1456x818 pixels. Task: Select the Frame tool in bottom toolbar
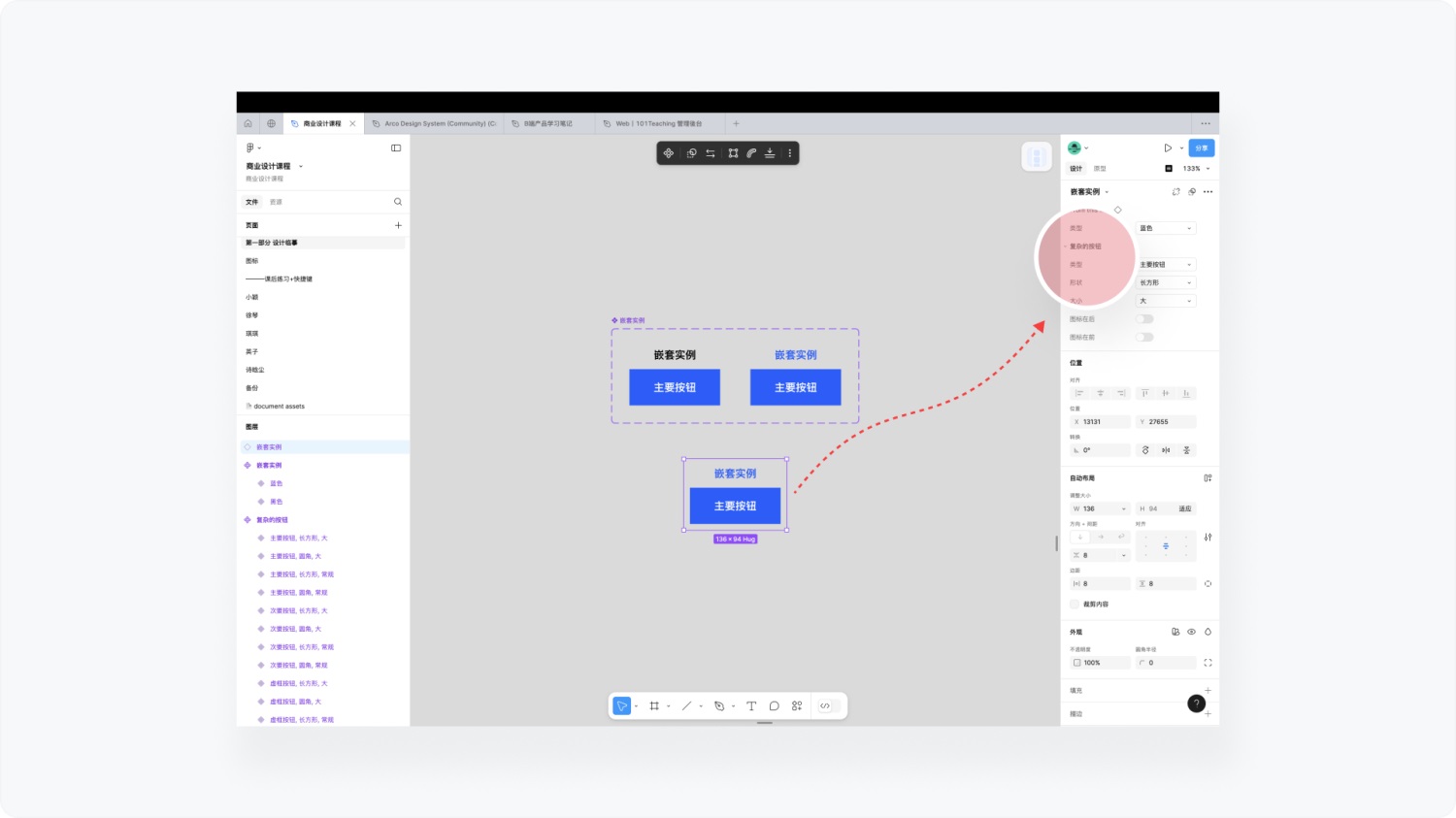tap(653, 705)
